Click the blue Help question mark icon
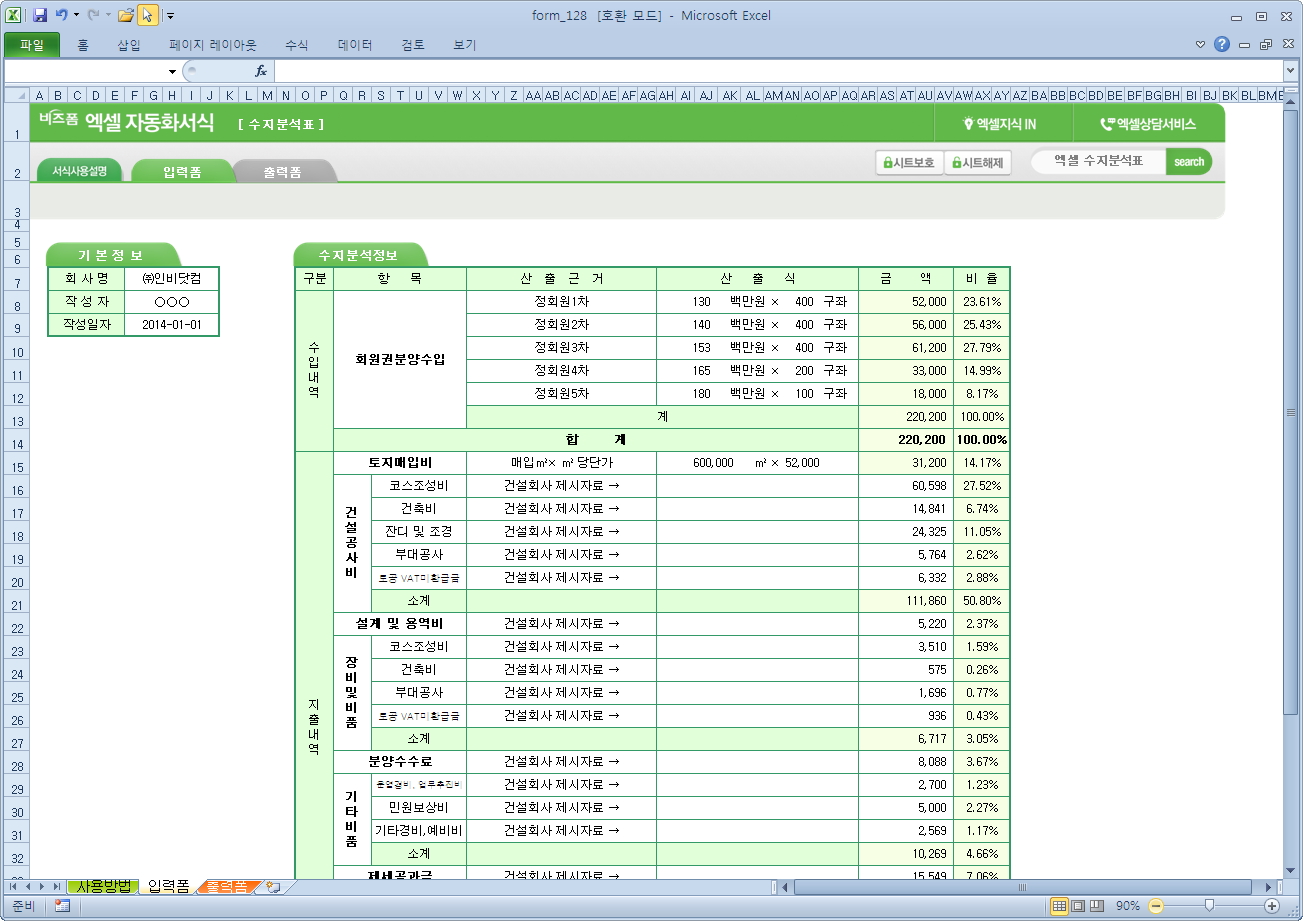Image resolution: width=1303 pixels, height=921 pixels. (x=1221, y=44)
